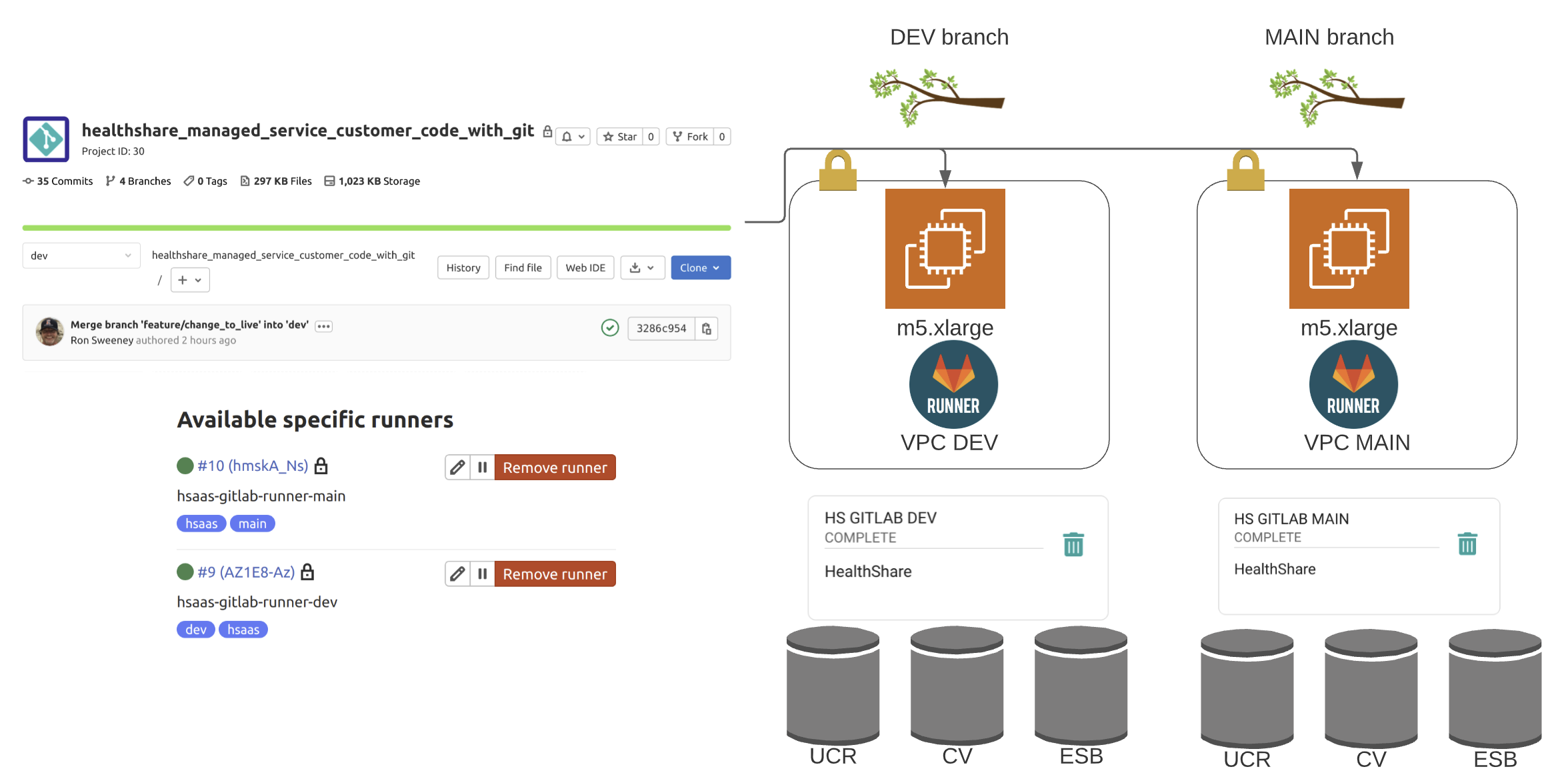The width and height of the screenshot is (1568, 783).
Task: Click the project visibility lock icon
Action: (x=547, y=131)
